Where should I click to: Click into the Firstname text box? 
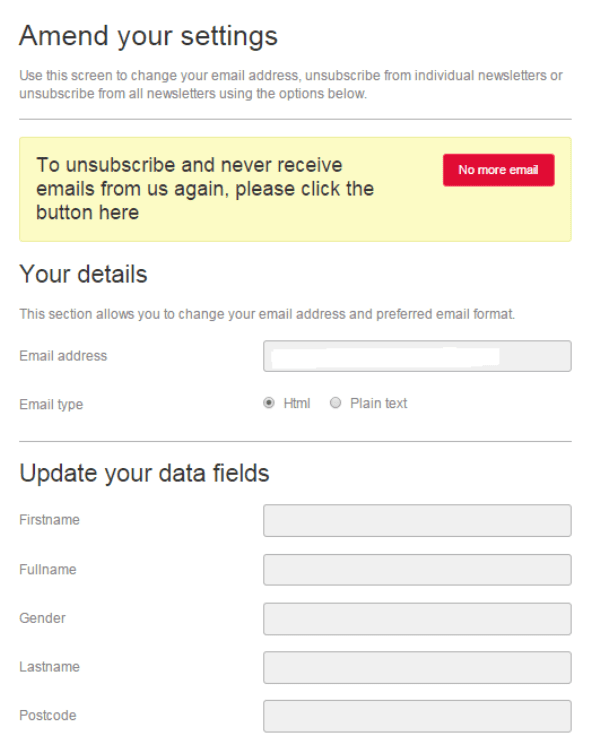(417, 521)
